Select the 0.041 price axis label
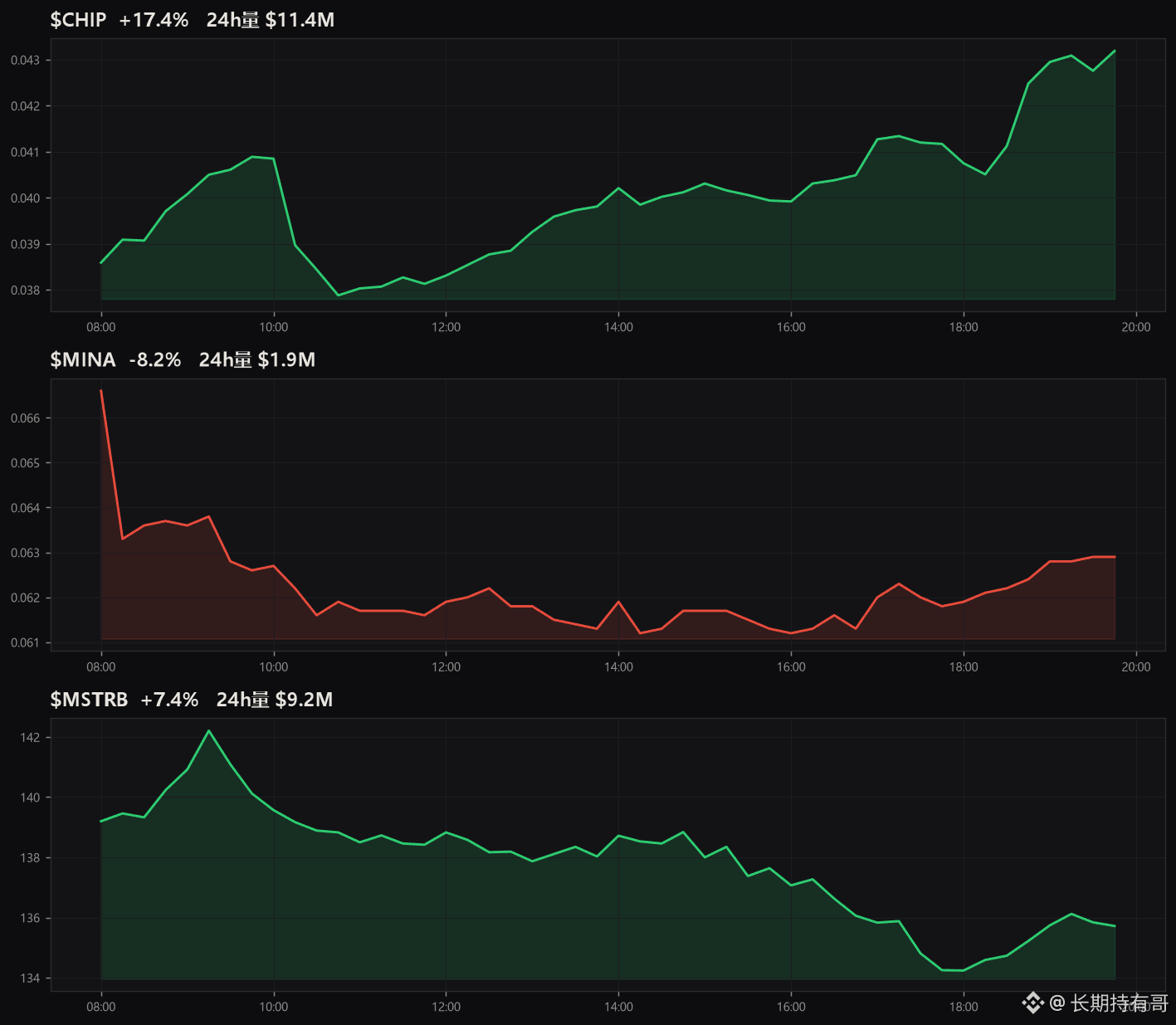 point(25,153)
